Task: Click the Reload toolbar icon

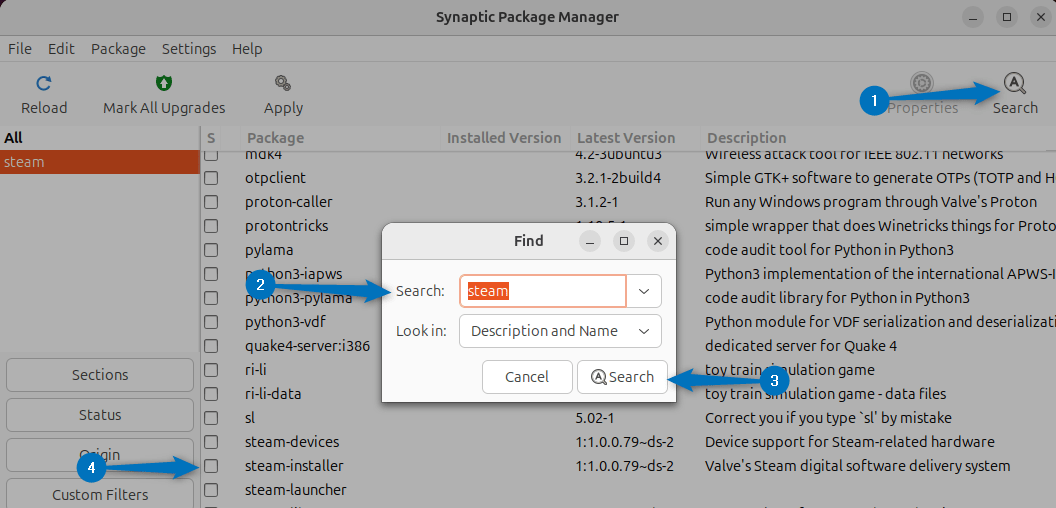Action: (x=44, y=84)
